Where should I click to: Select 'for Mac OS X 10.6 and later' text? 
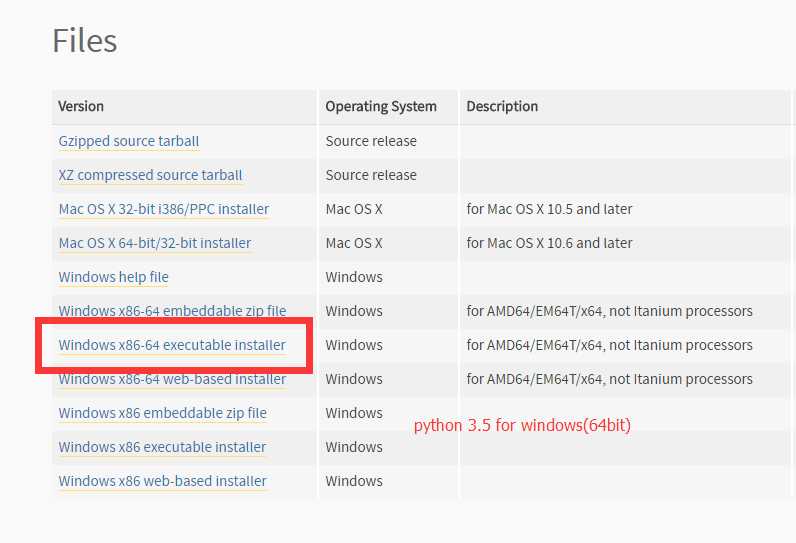pyautogui.click(x=549, y=243)
